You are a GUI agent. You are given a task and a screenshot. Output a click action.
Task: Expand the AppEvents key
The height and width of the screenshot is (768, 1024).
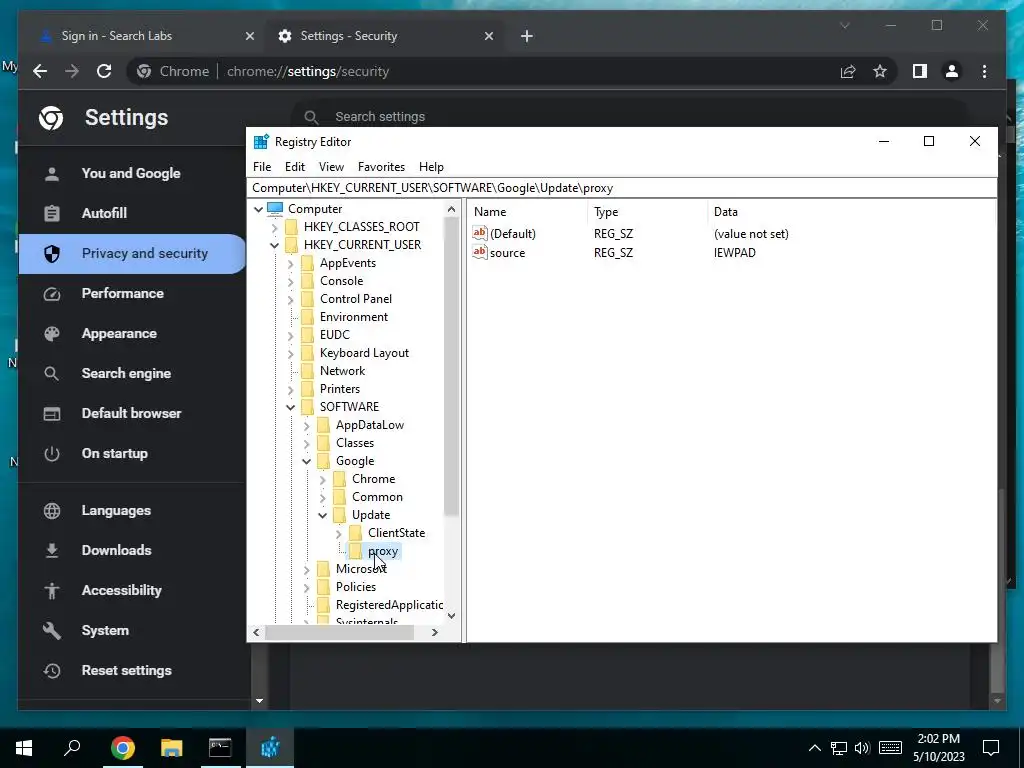[x=291, y=263]
